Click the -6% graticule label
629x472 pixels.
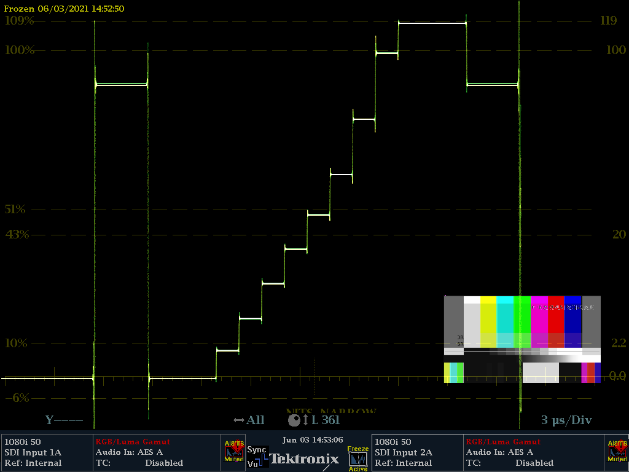pos(18,398)
